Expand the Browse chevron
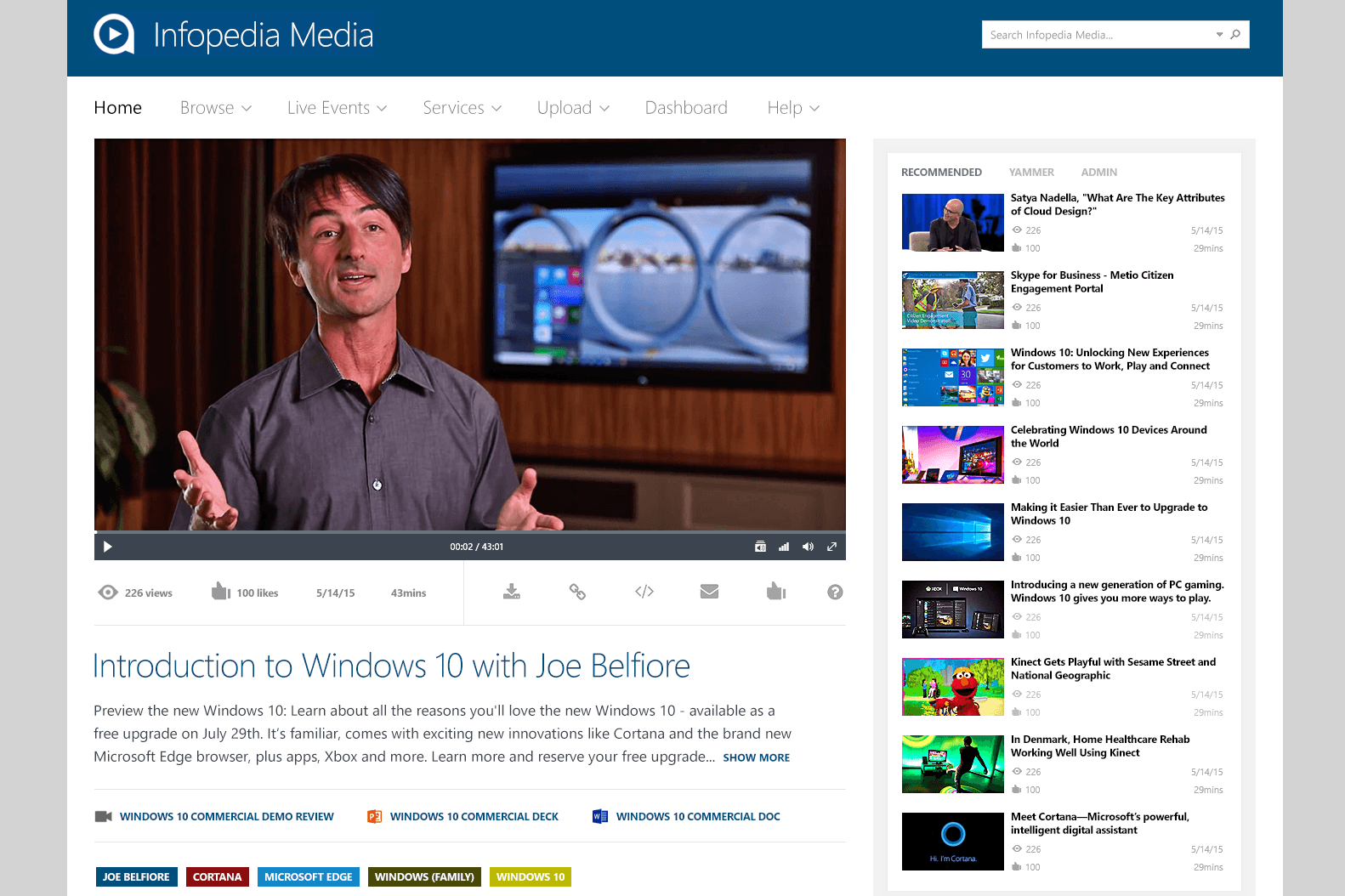The height and width of the screenshot is (896, 1345). 247,109
